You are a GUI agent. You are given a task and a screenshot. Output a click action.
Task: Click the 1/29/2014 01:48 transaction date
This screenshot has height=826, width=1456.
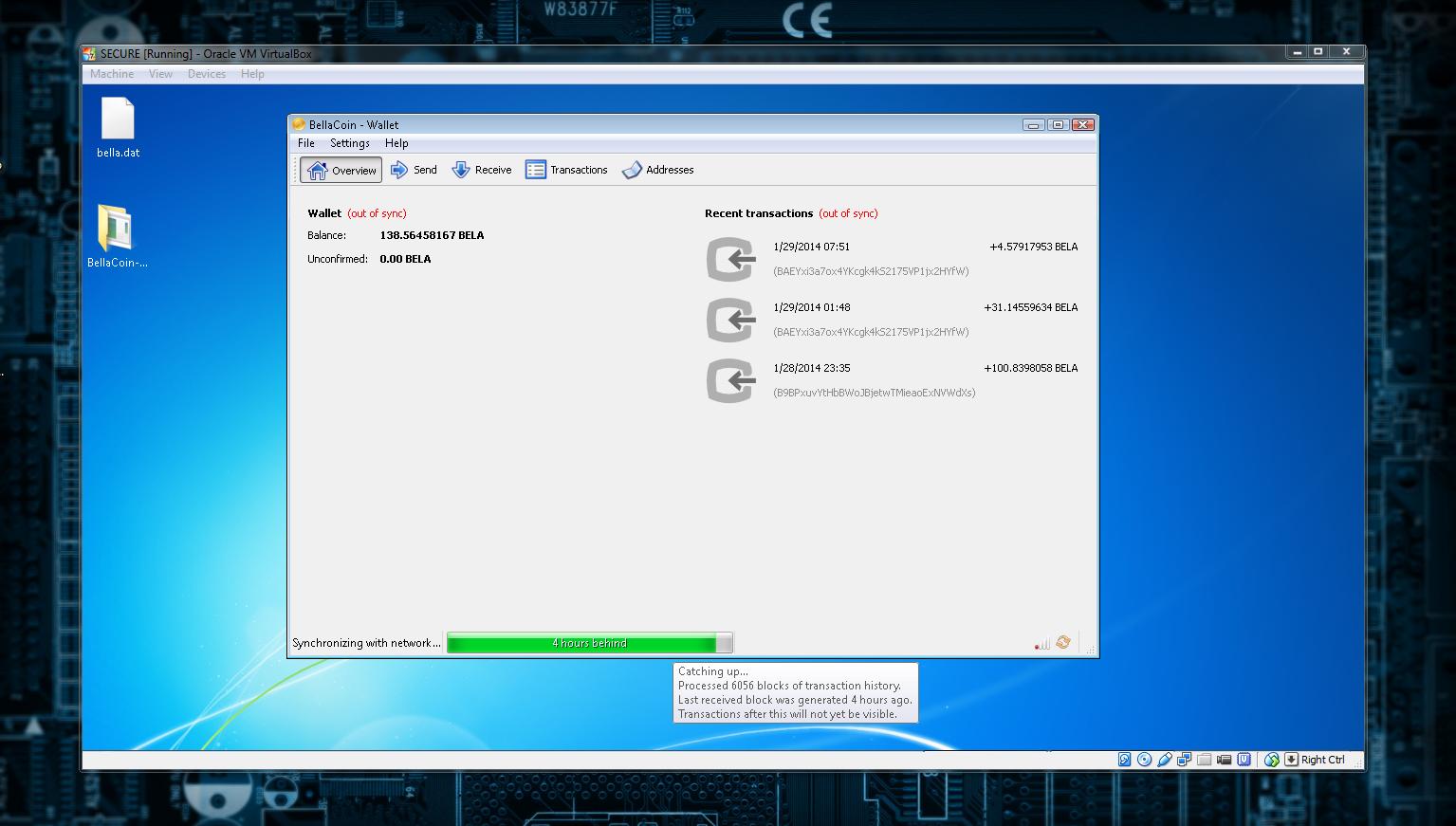pos(812,307)
